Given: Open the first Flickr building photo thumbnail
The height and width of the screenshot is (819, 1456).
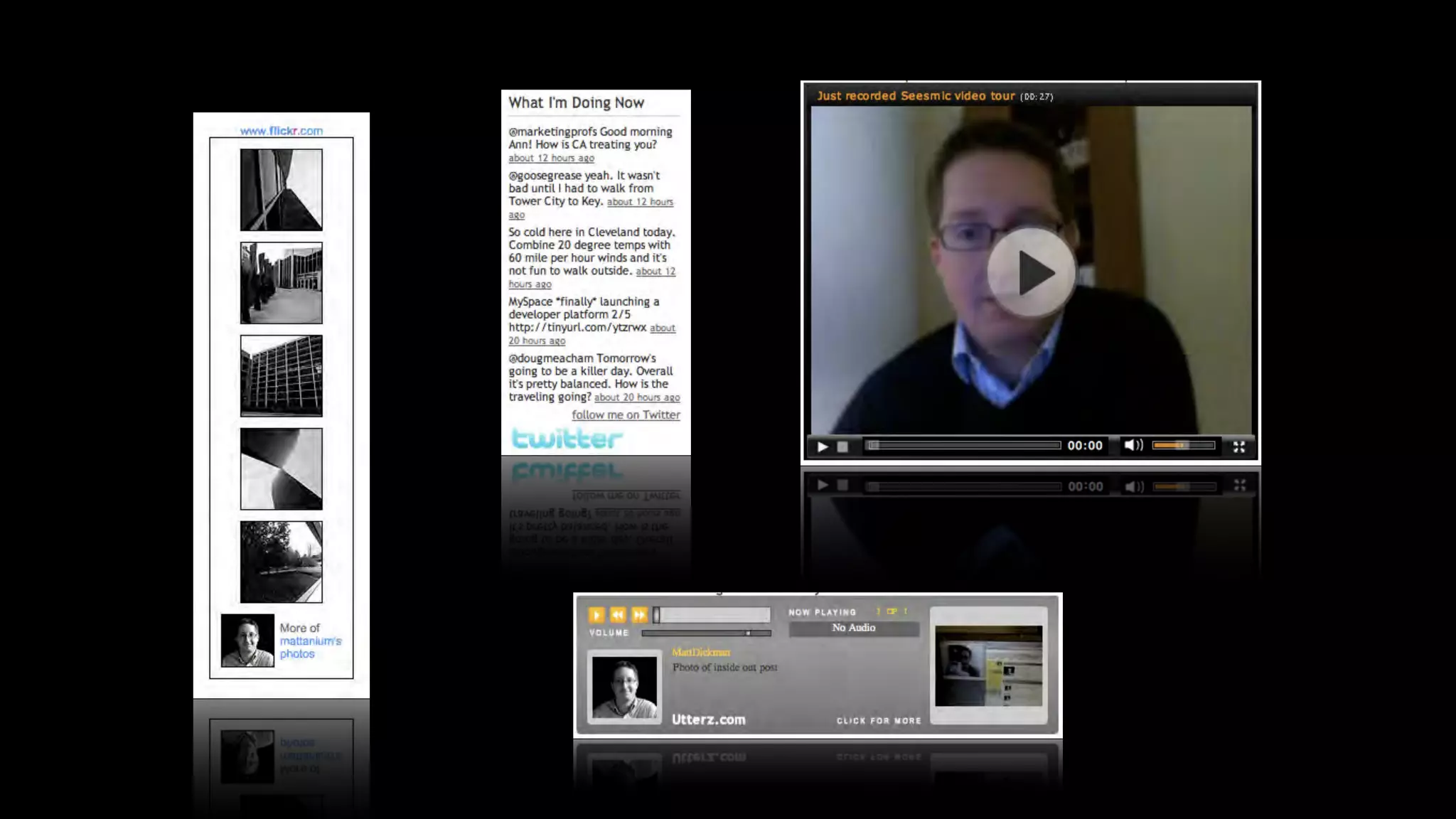Looking at the screenshot, I should point(282,190).
